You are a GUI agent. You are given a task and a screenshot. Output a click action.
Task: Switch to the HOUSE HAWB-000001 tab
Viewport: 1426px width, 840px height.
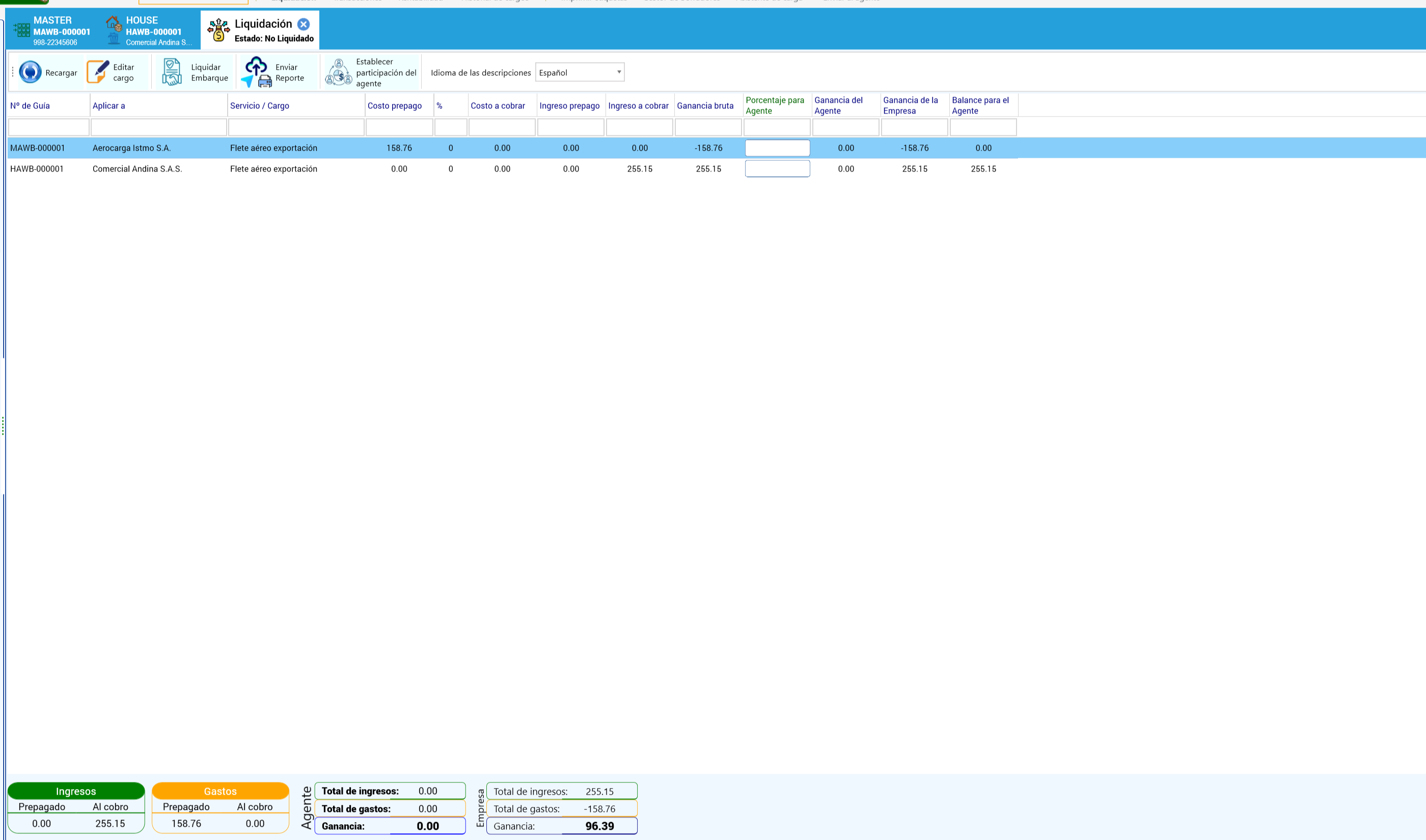point(150,31)
